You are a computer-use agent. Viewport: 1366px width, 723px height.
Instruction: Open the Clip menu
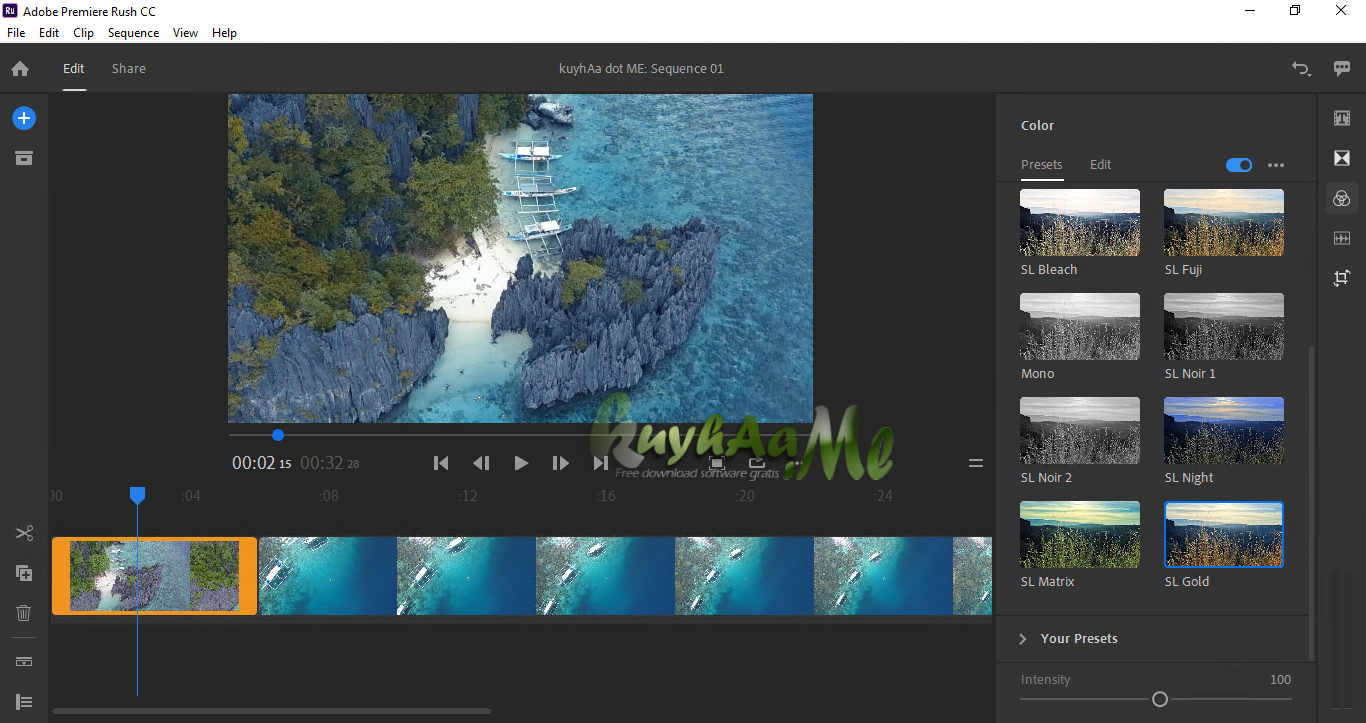(x=84, y=33)
